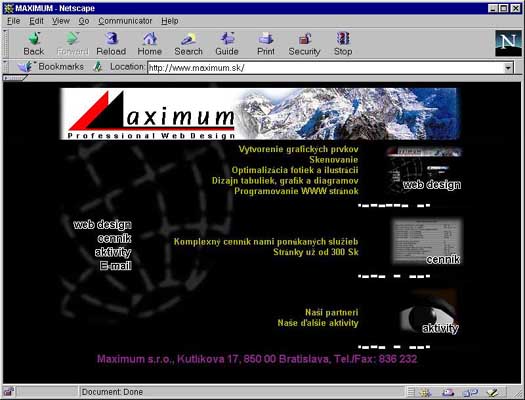The width and height of the screenshot is (525, 400).
Task: Click the Netscape N logo
Action: pos(508,43)
